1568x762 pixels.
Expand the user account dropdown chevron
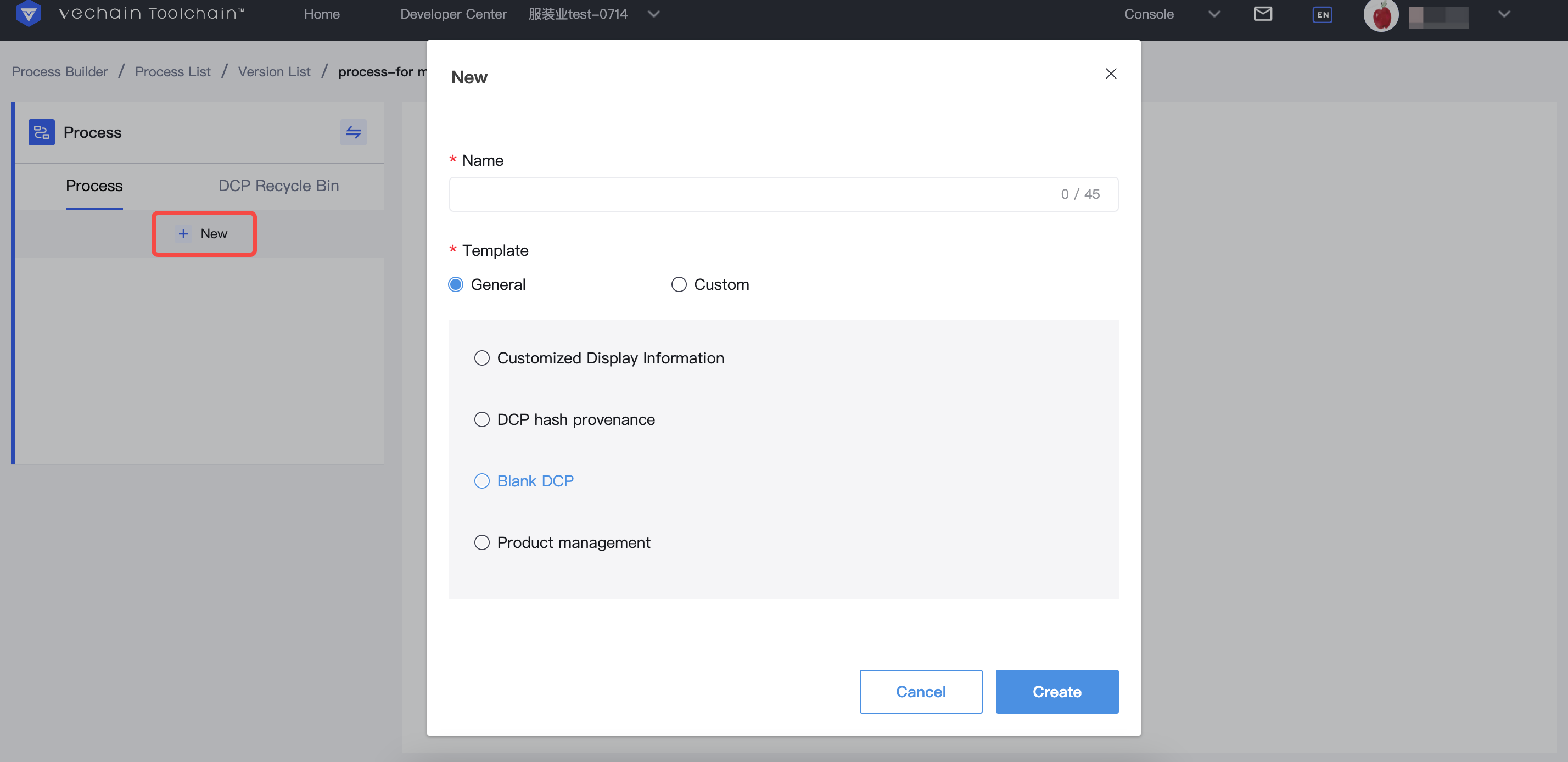[x=1503, y=14]
